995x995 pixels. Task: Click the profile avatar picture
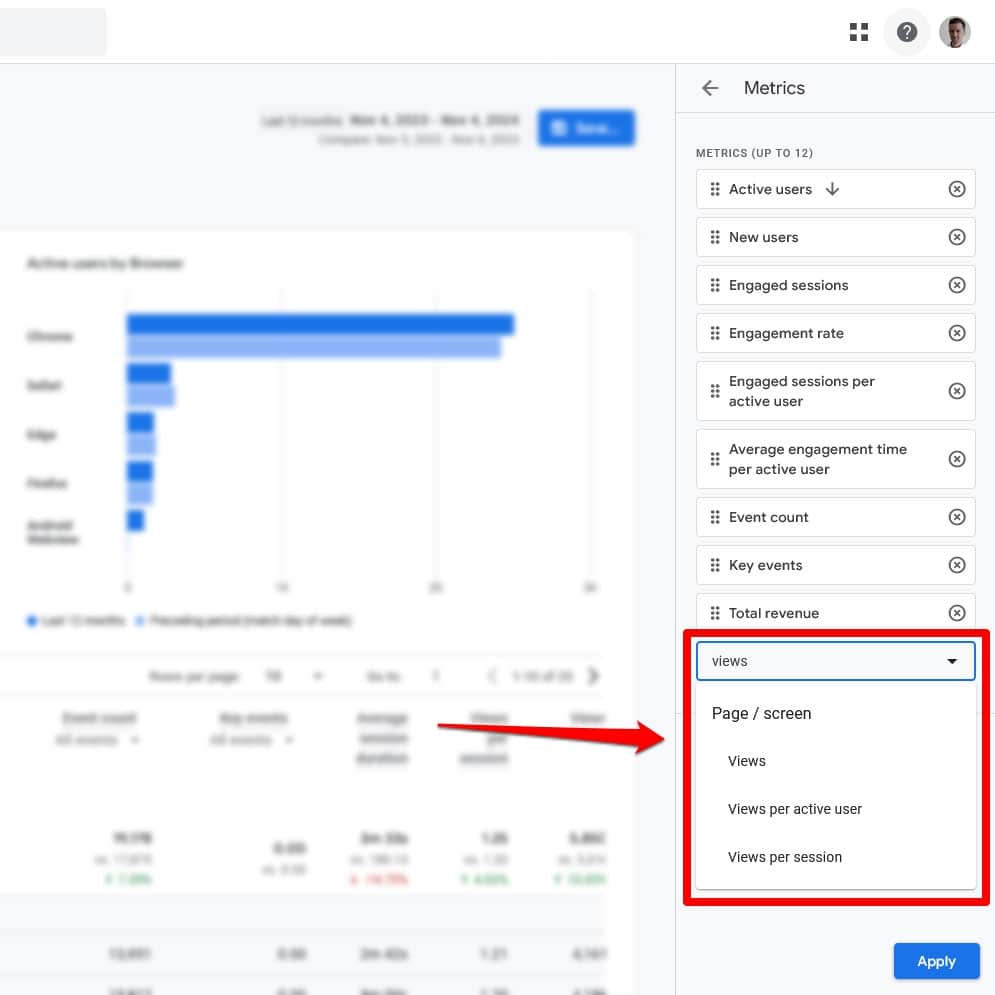(x=954, y=31)
